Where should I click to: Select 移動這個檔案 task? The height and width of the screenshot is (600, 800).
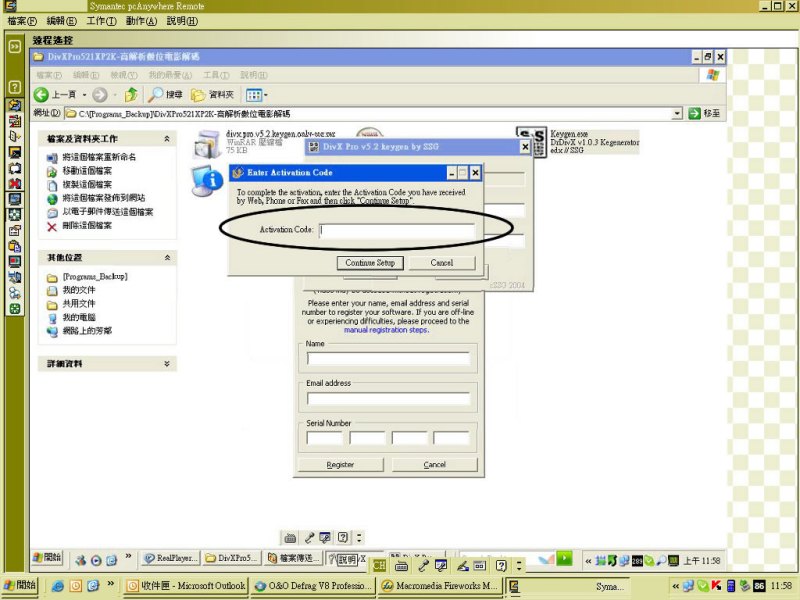pos(87,171)
